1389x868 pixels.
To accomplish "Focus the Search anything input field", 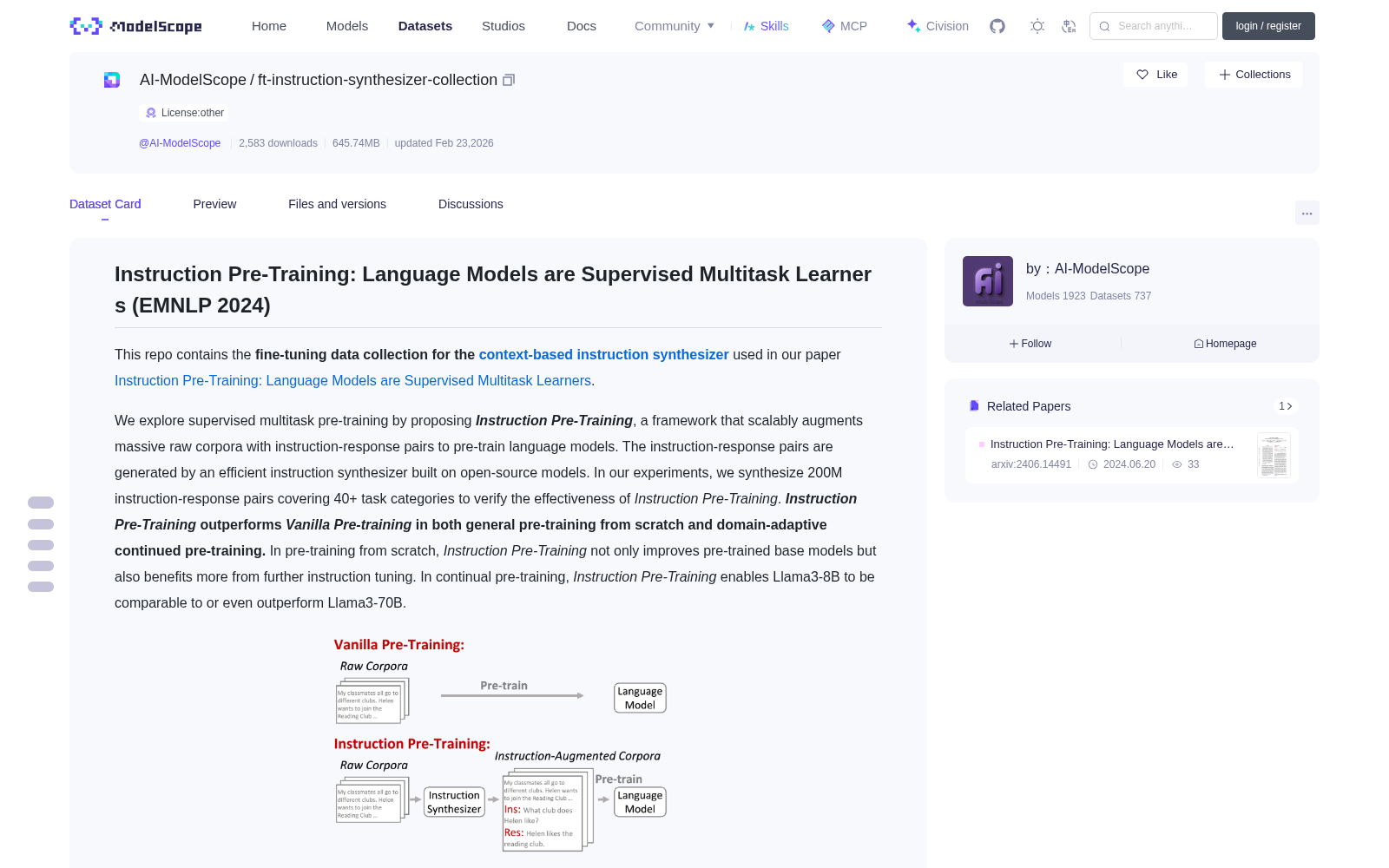I will pos(1154,26).
